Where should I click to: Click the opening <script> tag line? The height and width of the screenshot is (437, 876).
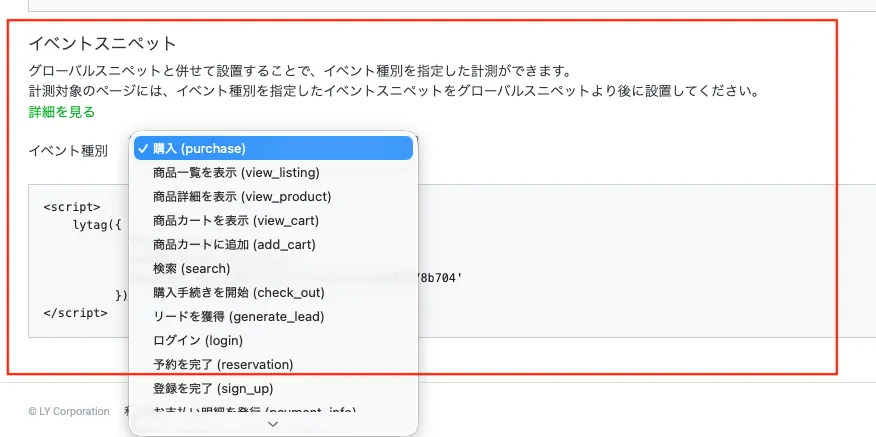[x=72, y=207]
